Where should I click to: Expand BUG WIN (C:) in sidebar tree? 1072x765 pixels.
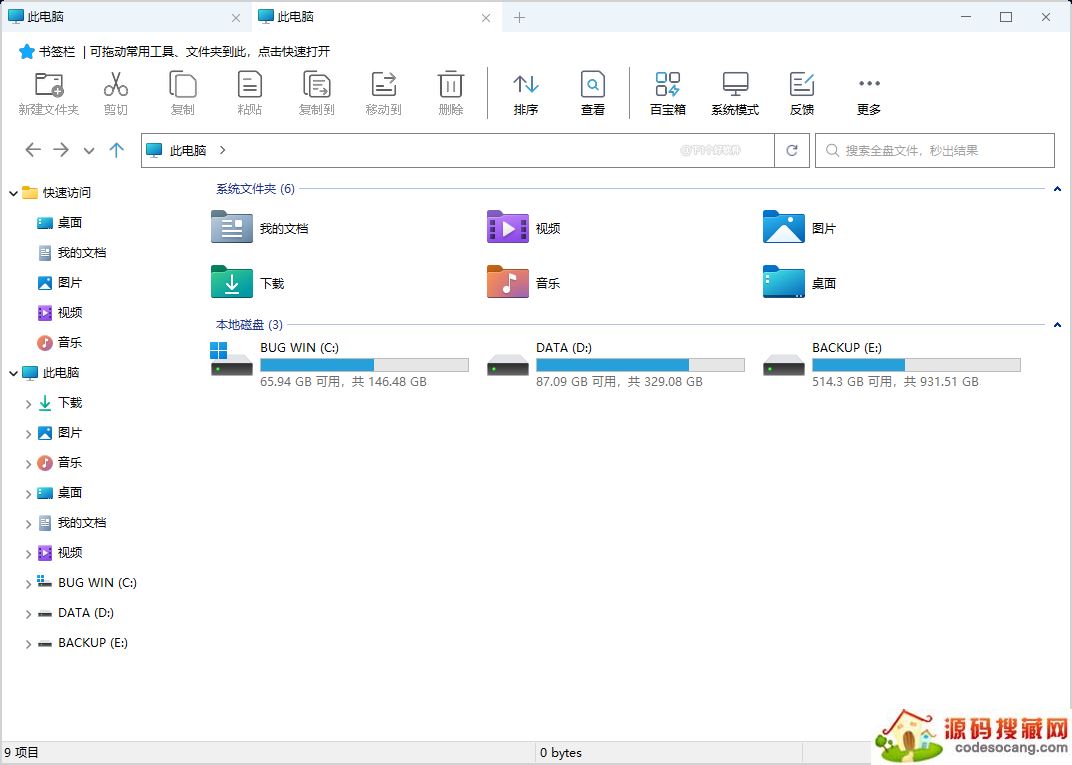pyautogui.click(x=28, y=583)
